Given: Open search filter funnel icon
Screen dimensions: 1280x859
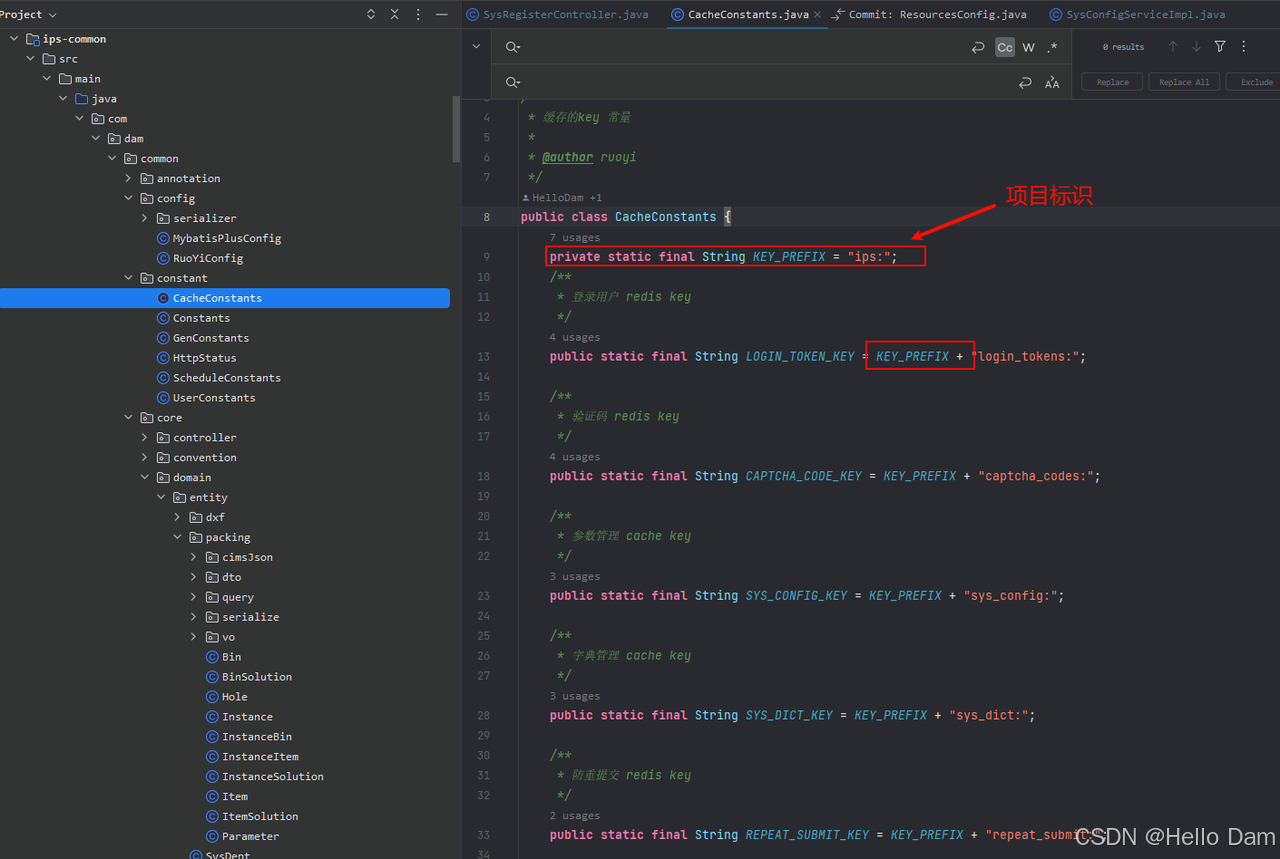Looking at the screenshot, I should (x=1220, y=47).
